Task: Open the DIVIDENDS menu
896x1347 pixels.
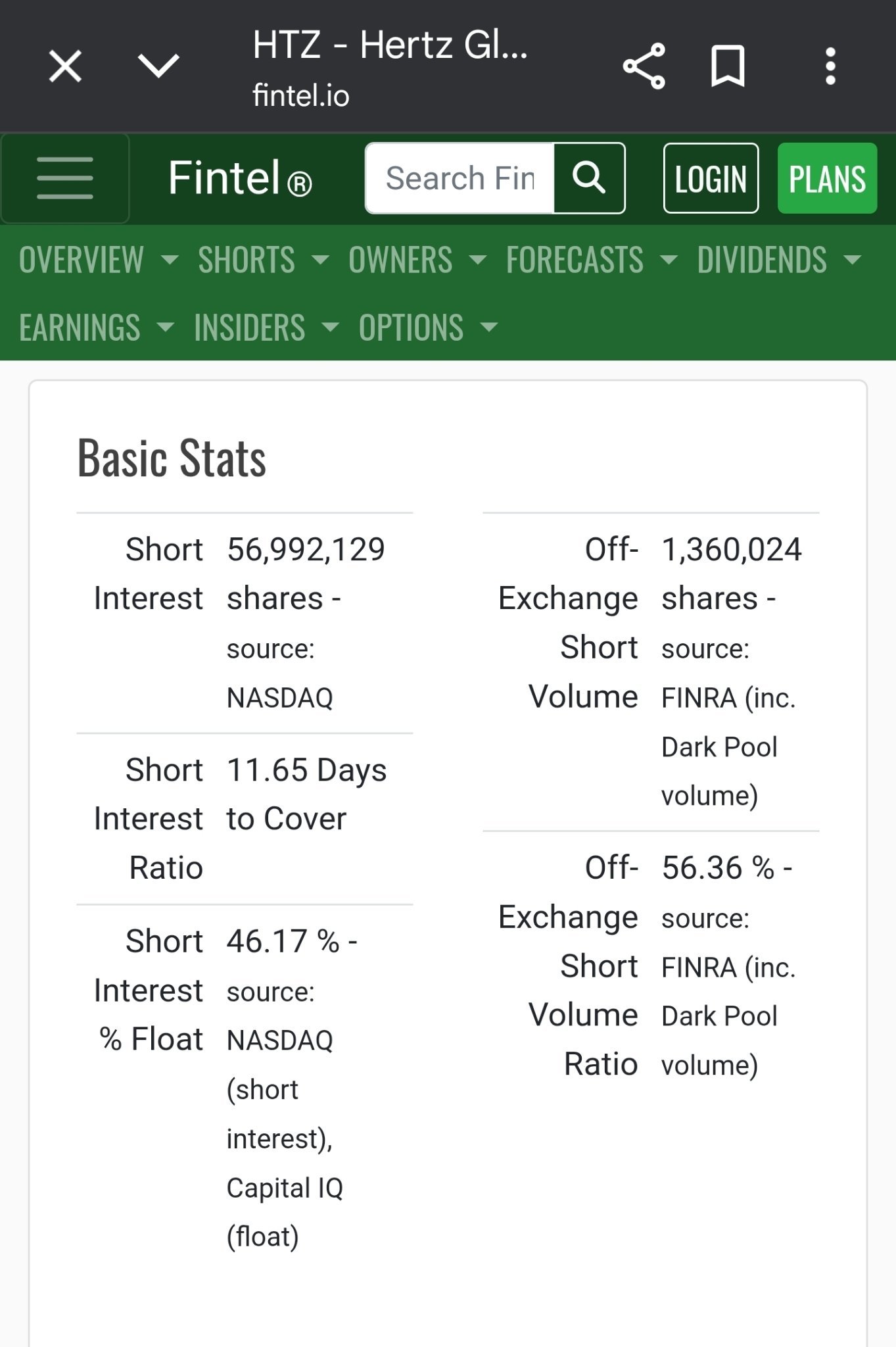Action: 779,260
